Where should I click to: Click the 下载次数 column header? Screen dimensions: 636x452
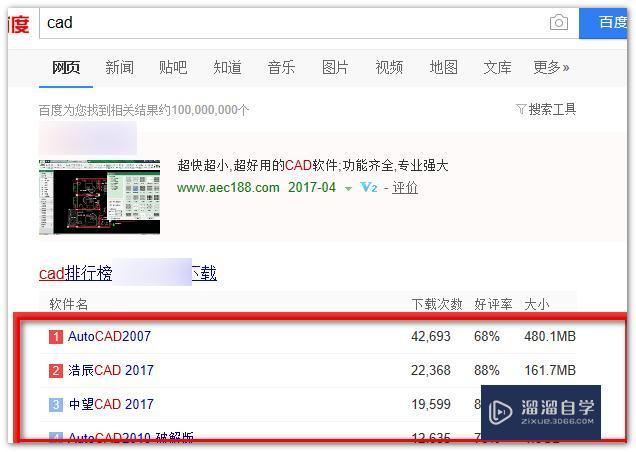437,304
